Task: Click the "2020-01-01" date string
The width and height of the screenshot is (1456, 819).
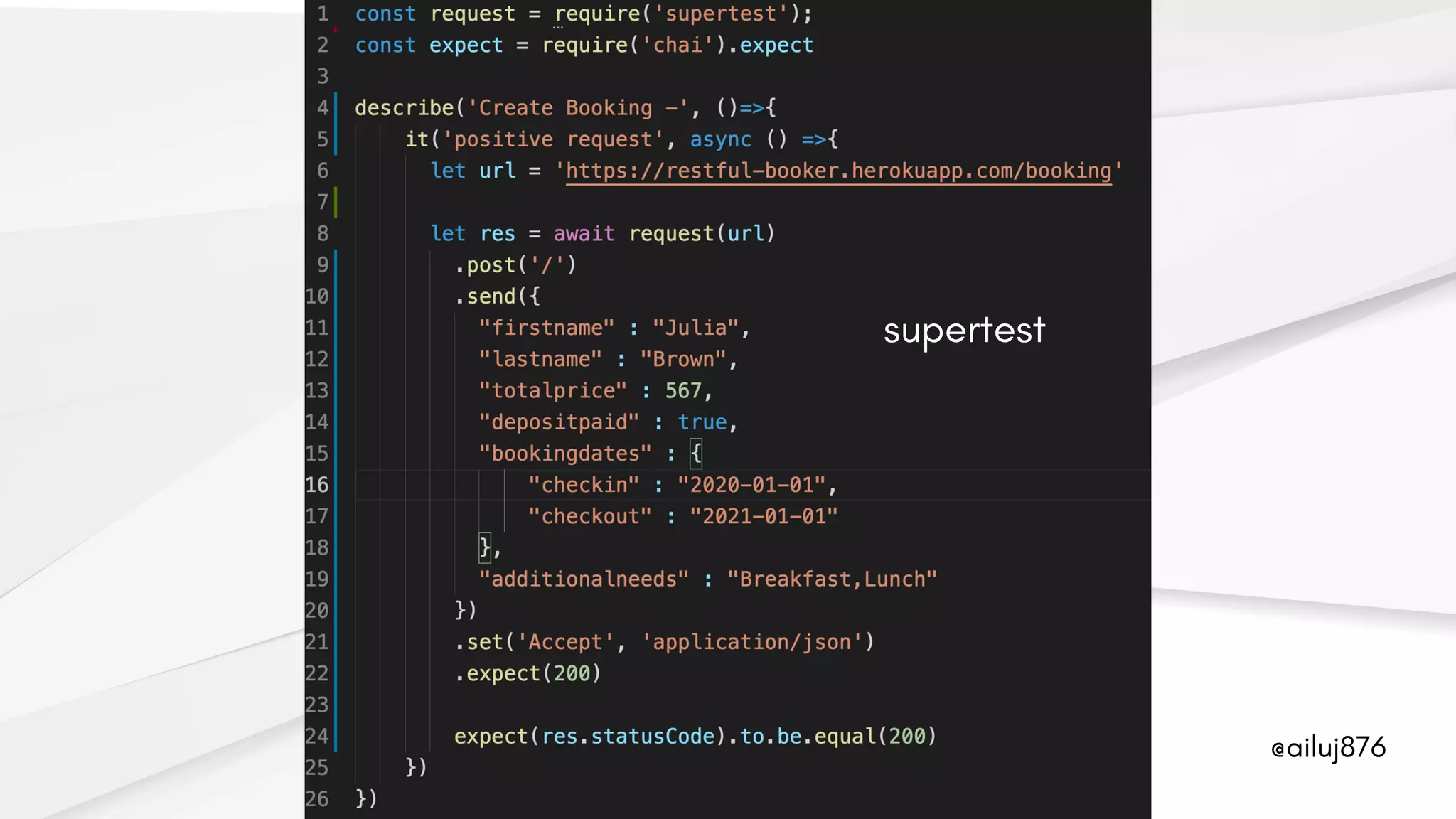Action: tap(751, 485)
